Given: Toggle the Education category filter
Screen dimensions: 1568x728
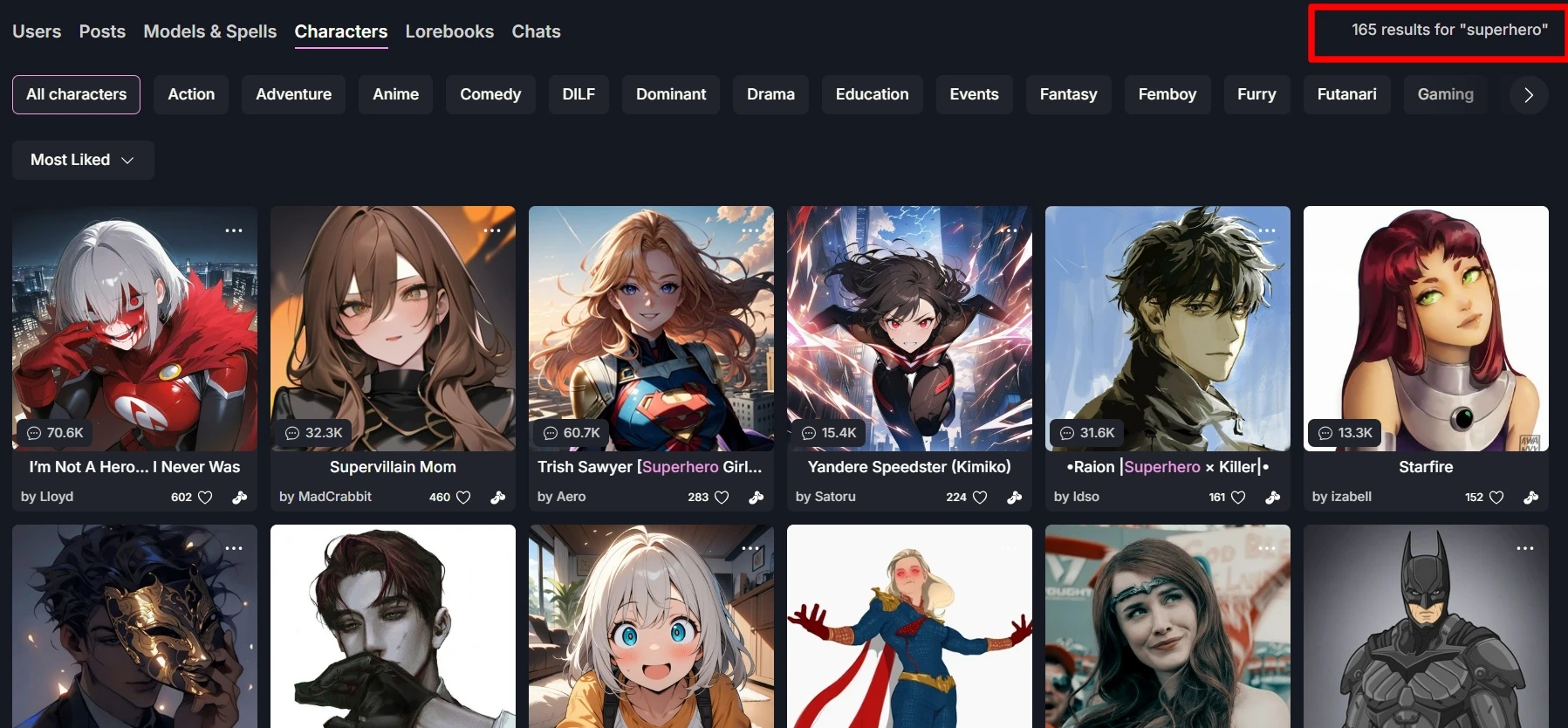Looking at the screenshot, I should pyautogui.click(x=872, y=94).
